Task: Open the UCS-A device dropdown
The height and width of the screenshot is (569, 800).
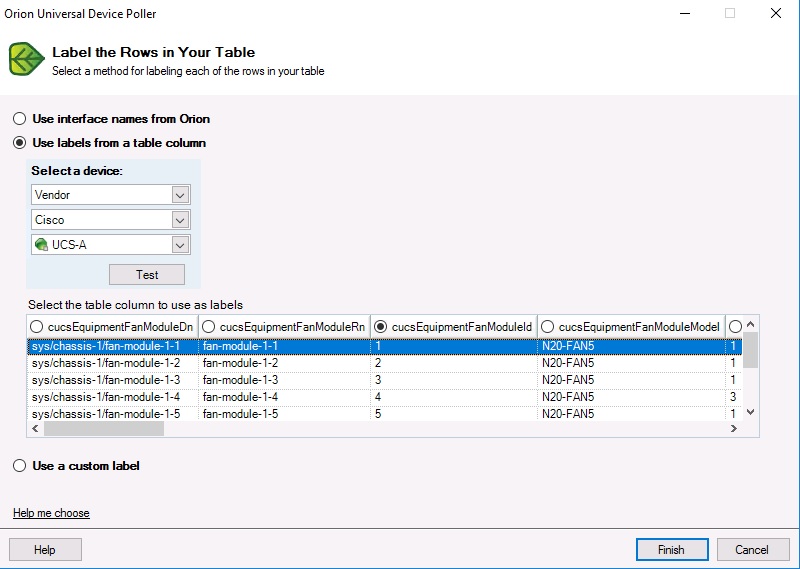Action: [180, 245]
